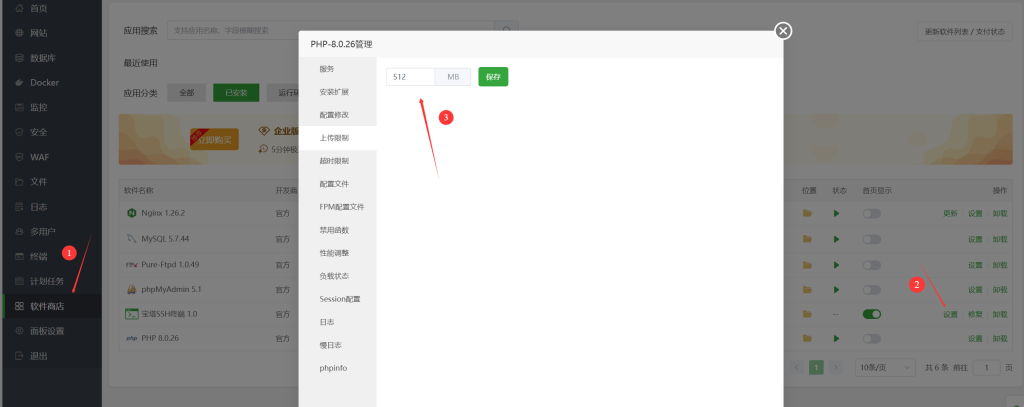Disable homepage display for 宝塔SSH终端
Viewport: 1024px width, 407px height.
click(x=872, y=314)
